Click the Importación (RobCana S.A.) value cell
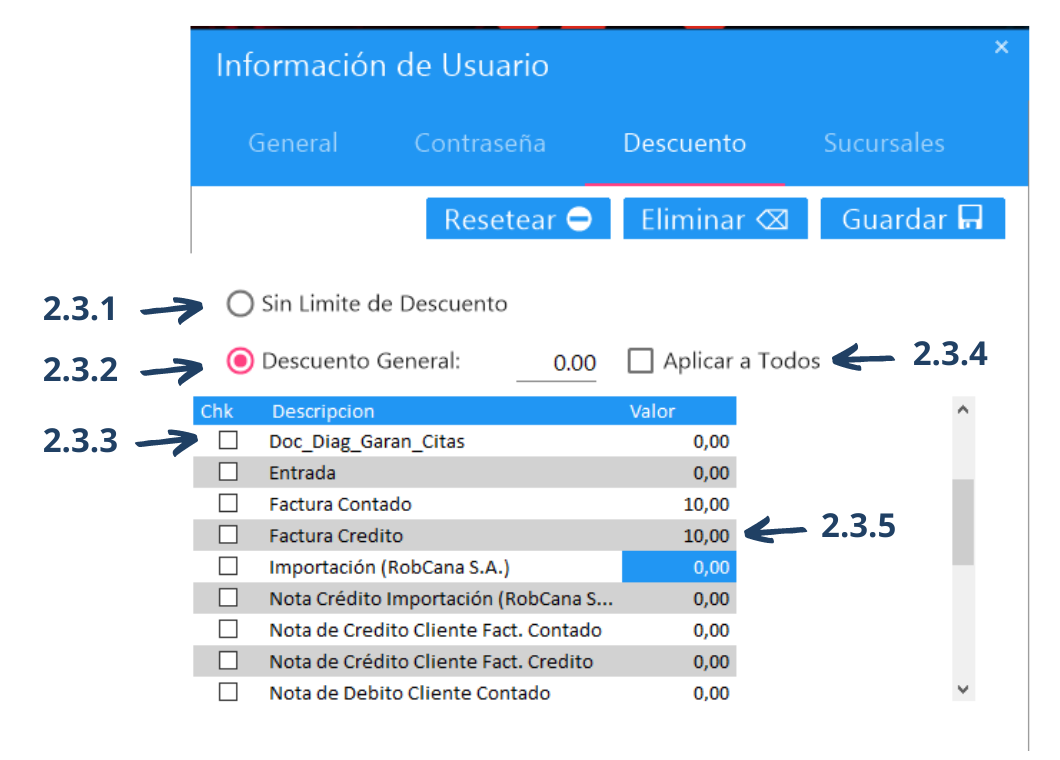This screenshot has height=760, width=1060. click(680, 567)
